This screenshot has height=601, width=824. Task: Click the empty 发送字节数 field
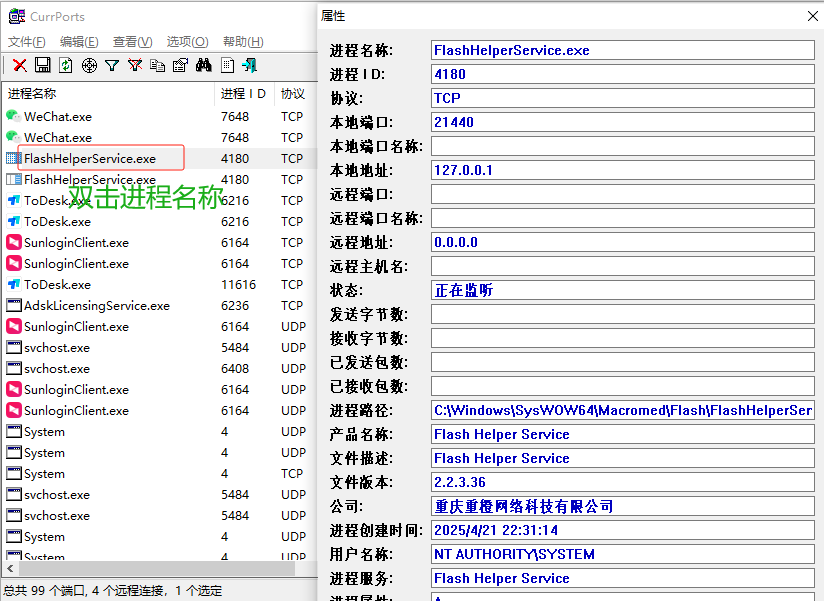tap(623, 314)
